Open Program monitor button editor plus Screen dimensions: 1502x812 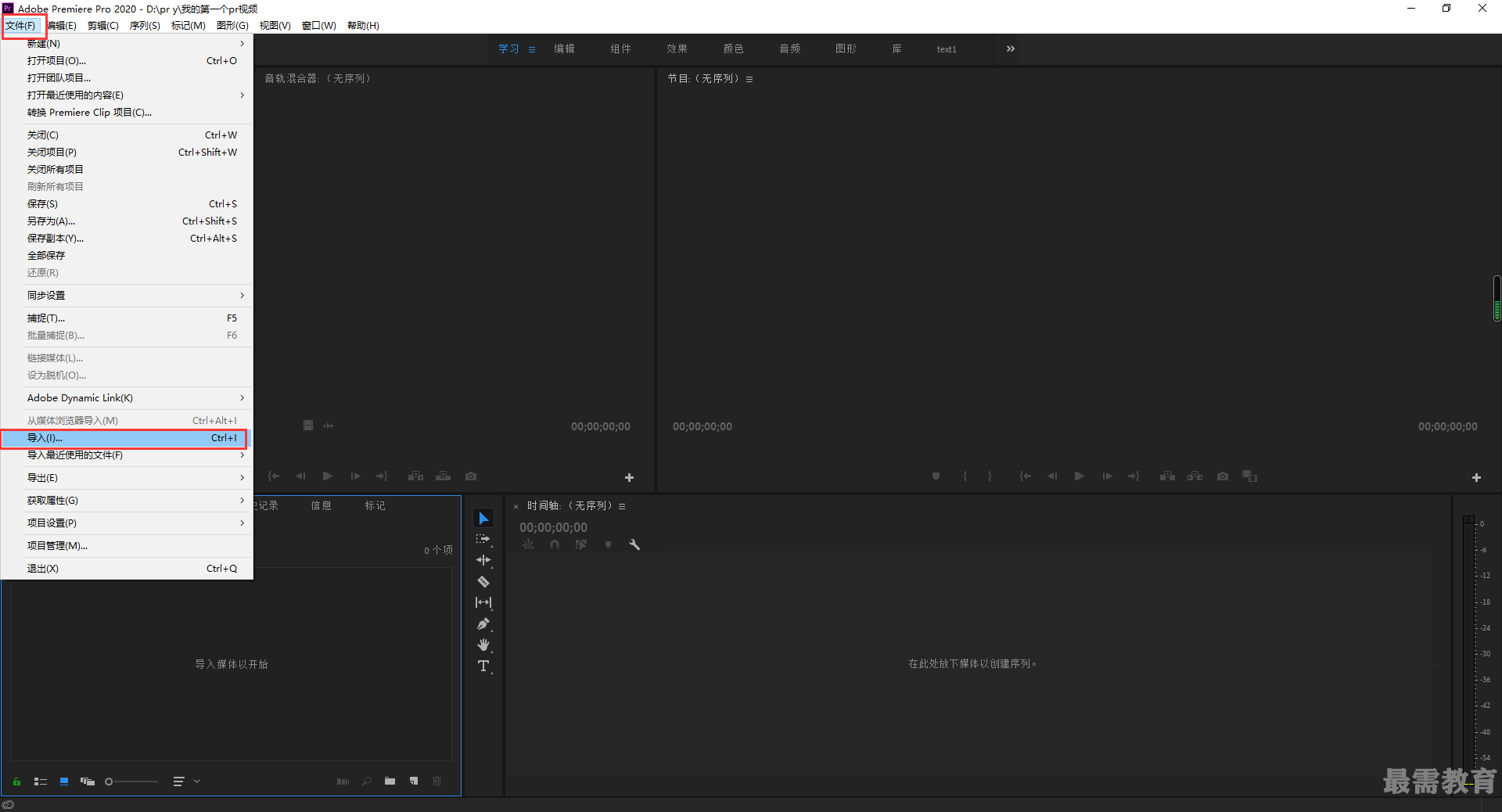1476,477
